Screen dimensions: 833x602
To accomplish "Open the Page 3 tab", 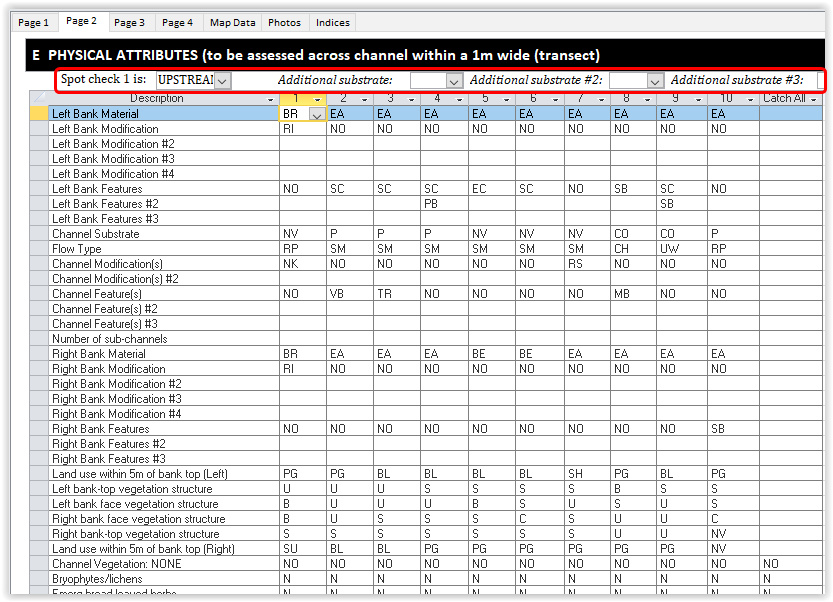I will click(129, 22).
